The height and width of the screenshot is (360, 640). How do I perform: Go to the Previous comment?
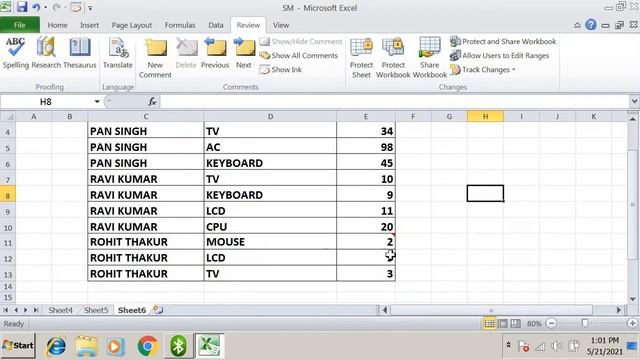click(x=215, y=53)
